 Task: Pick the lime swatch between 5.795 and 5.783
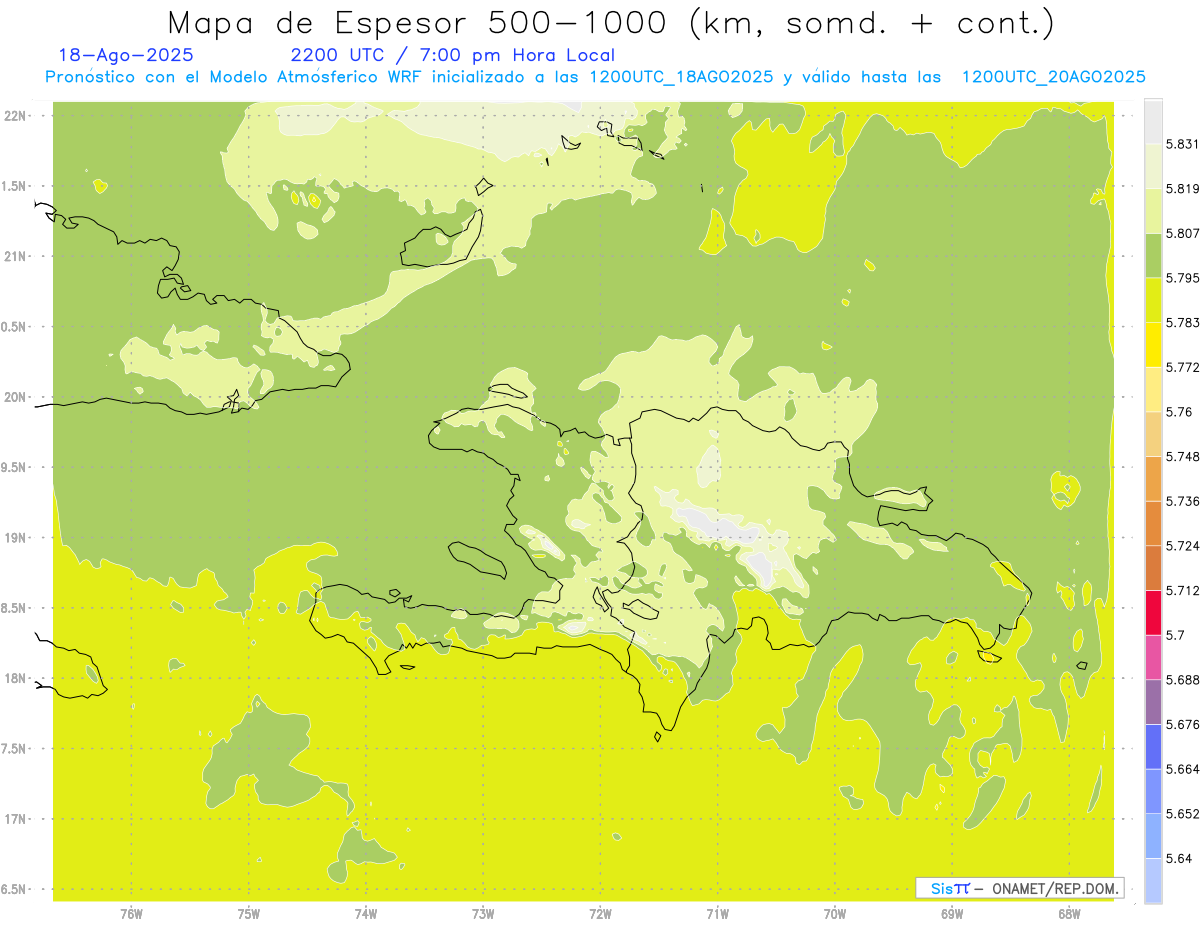pos(1153,300)
